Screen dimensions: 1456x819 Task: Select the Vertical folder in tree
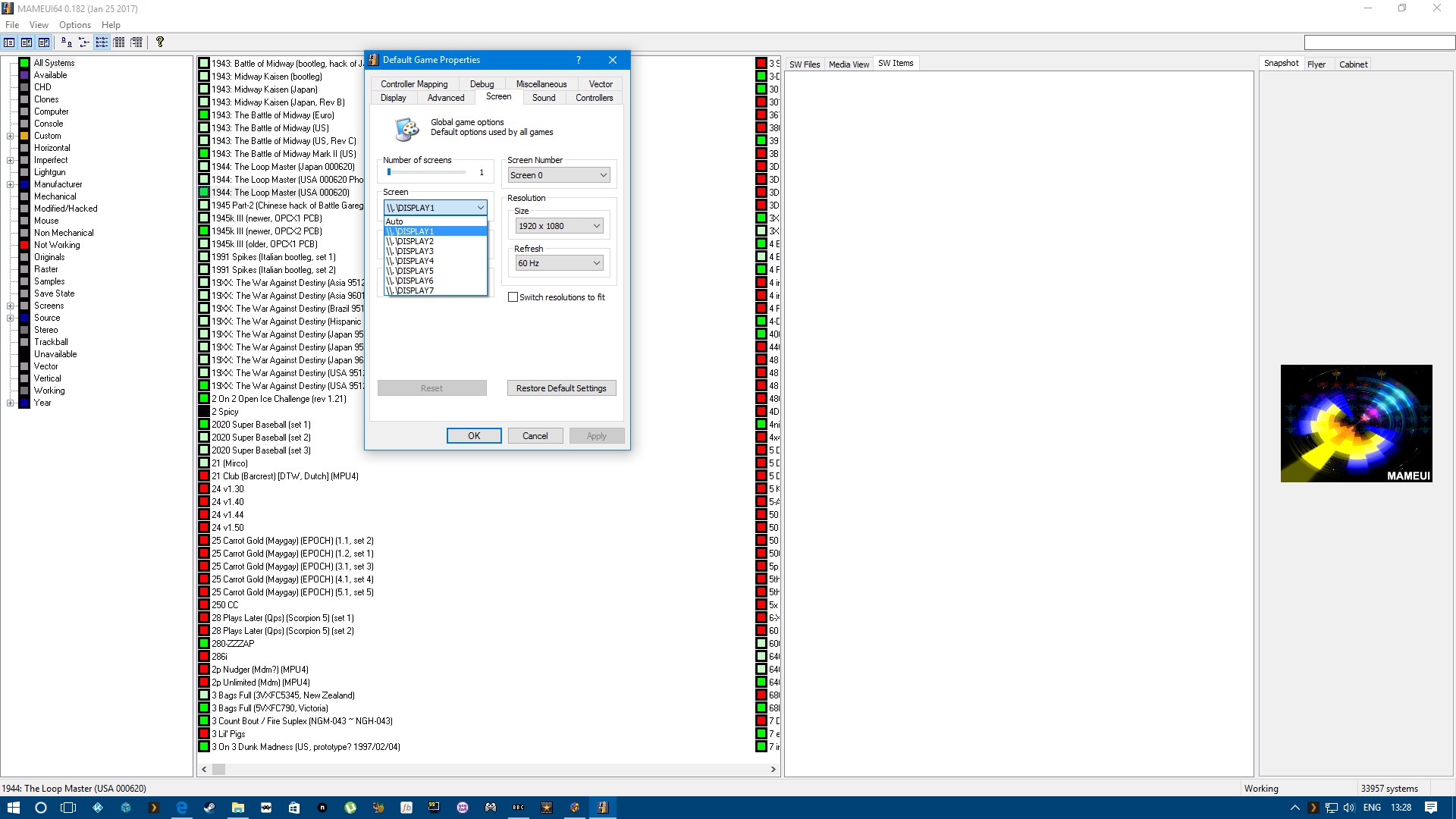tap(47, 378)
